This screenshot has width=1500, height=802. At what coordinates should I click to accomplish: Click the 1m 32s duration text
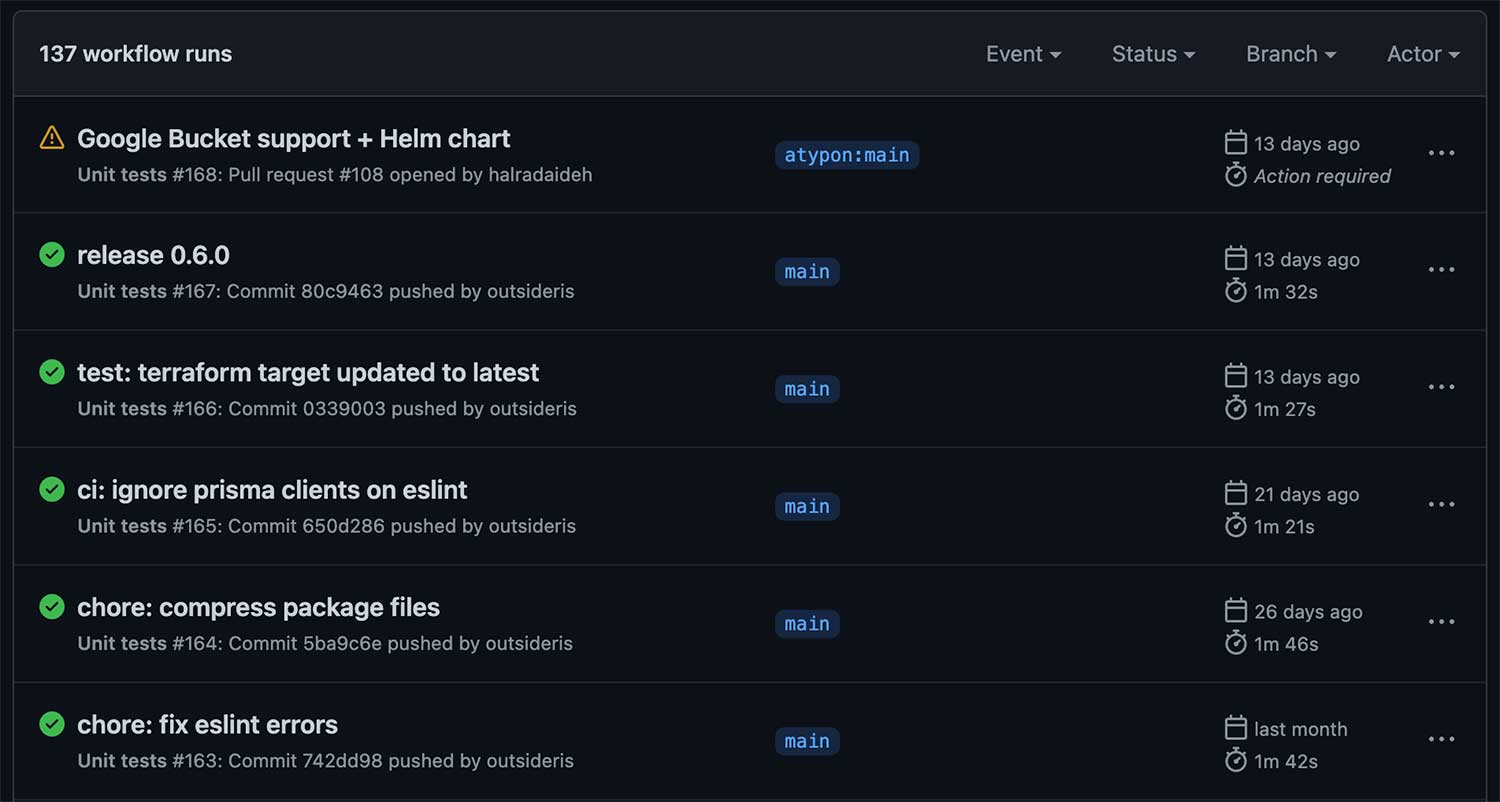tap(1286, 292)
